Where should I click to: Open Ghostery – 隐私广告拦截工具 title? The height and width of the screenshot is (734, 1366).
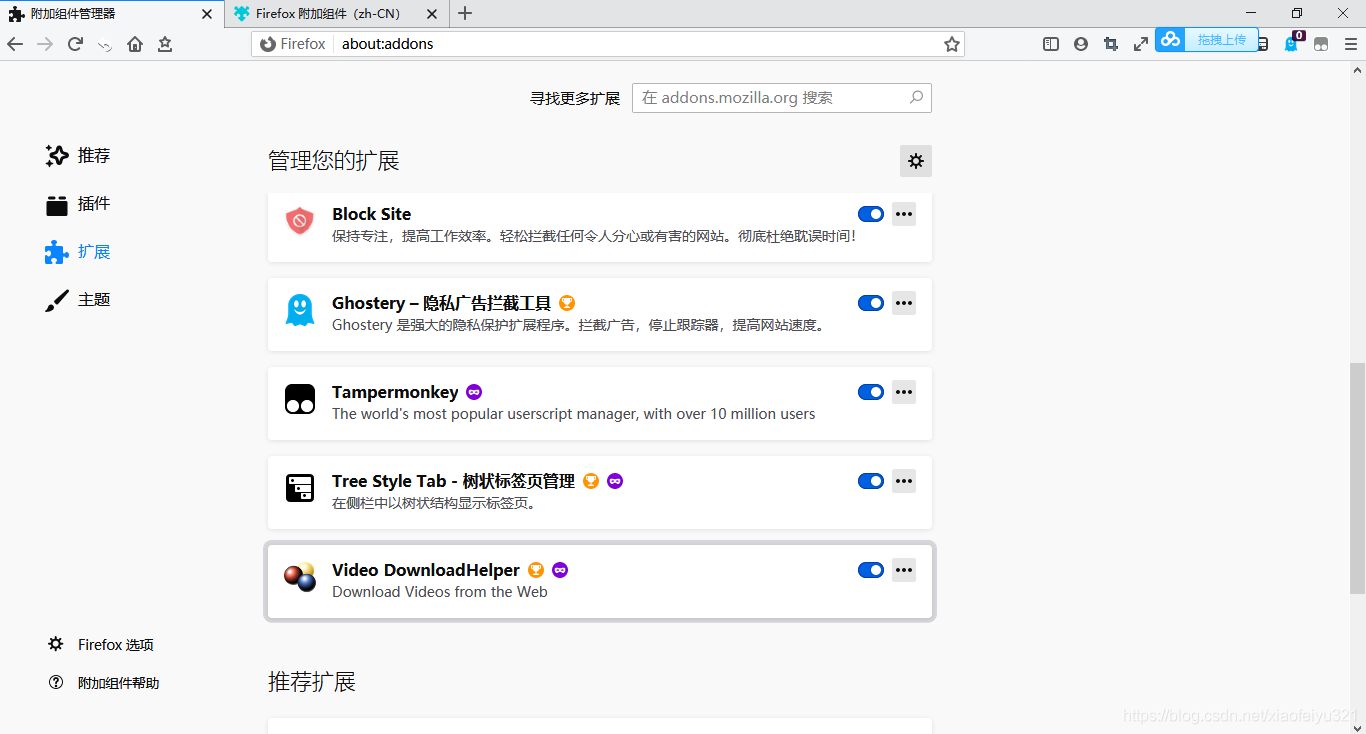pyautogui.click(x=442, y=303)
